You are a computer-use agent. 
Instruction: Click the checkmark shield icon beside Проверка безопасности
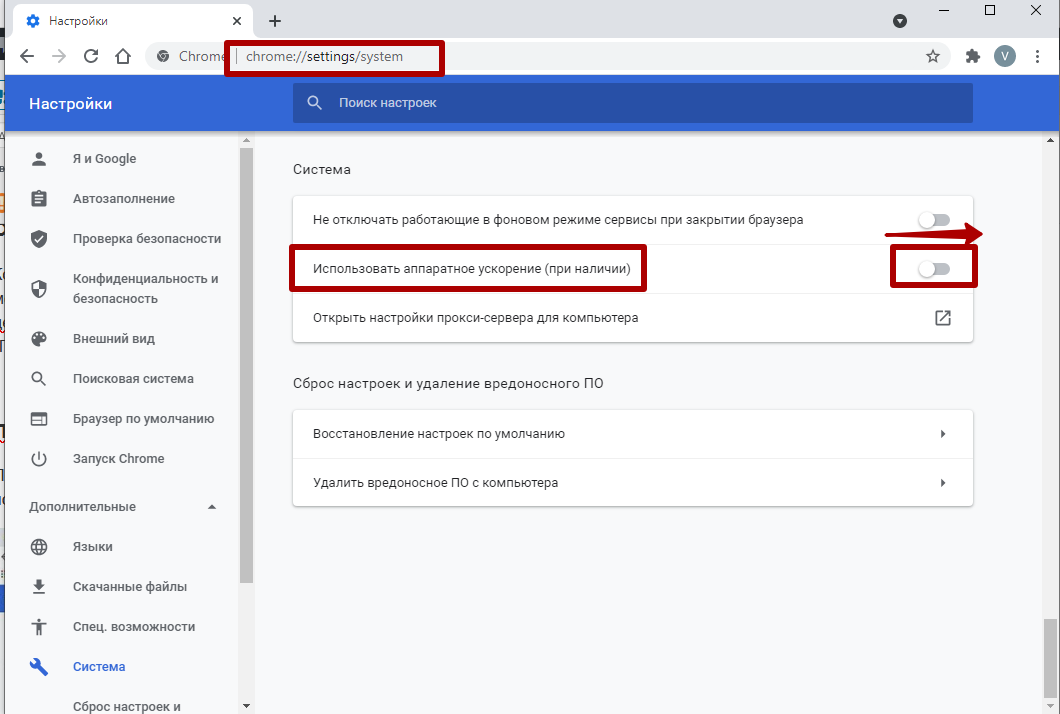[x=39, y=239]
